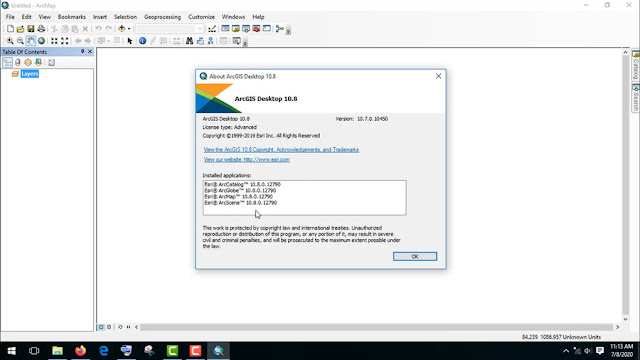Open the Insert menu
The image size is (640, 360).
[x=100, y=17]
